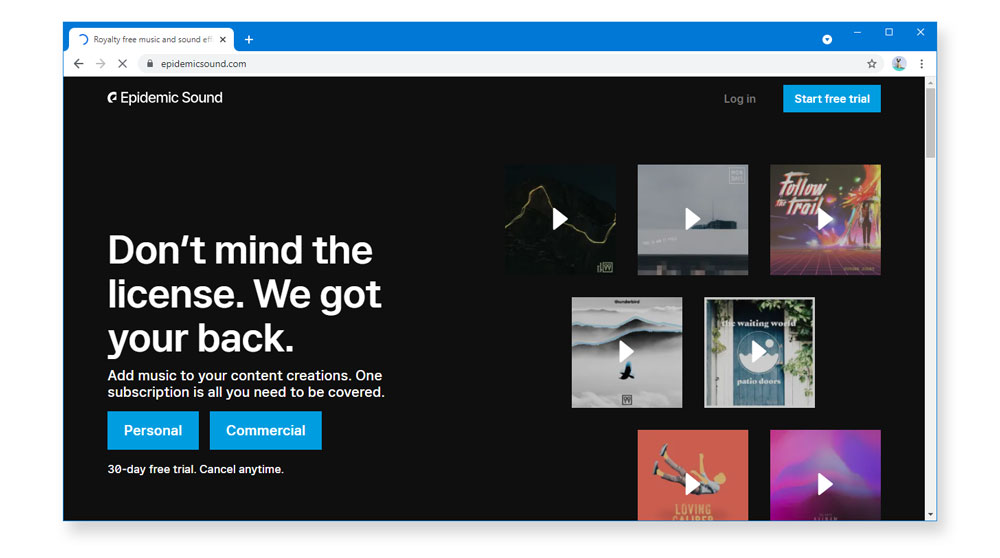Choose the Personal plan button
Screen dimensions: 1000x558
point(153,430)
